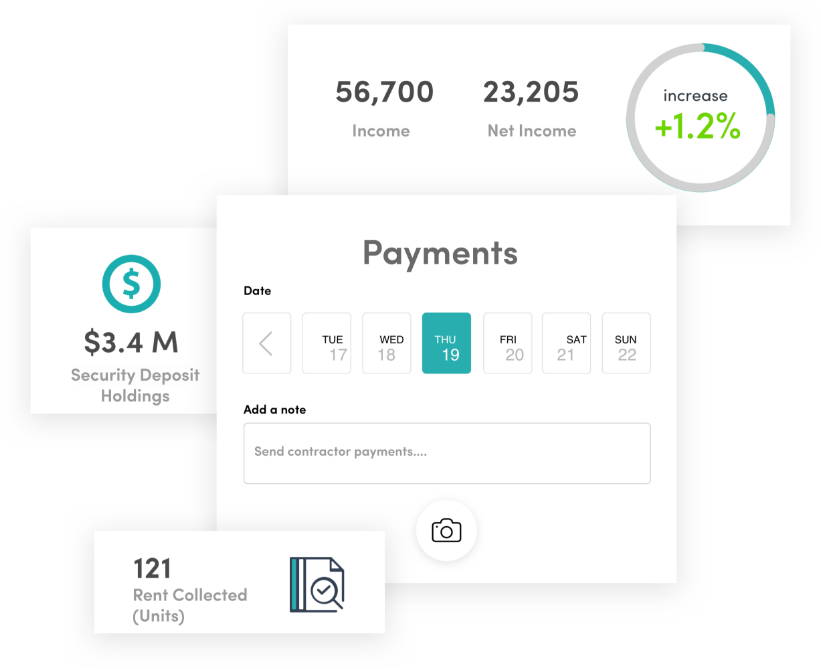The image size is (821, 669).
Task: Click the +1.2% increase progress ring
Action: 701,118
